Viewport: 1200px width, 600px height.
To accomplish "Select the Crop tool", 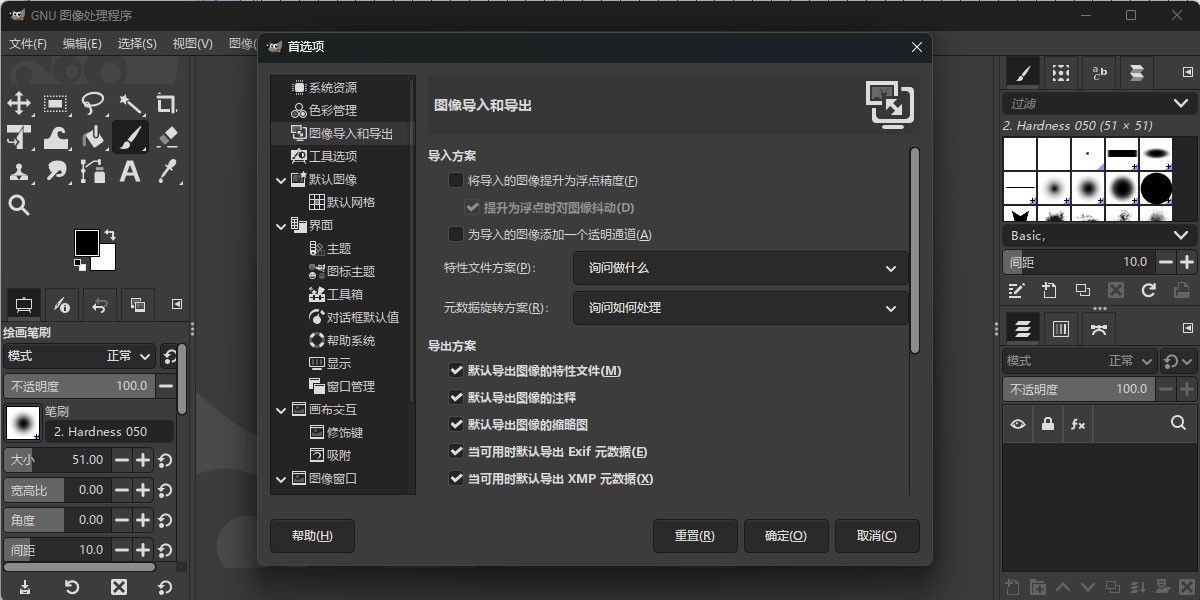I will (x=166, y=104).
